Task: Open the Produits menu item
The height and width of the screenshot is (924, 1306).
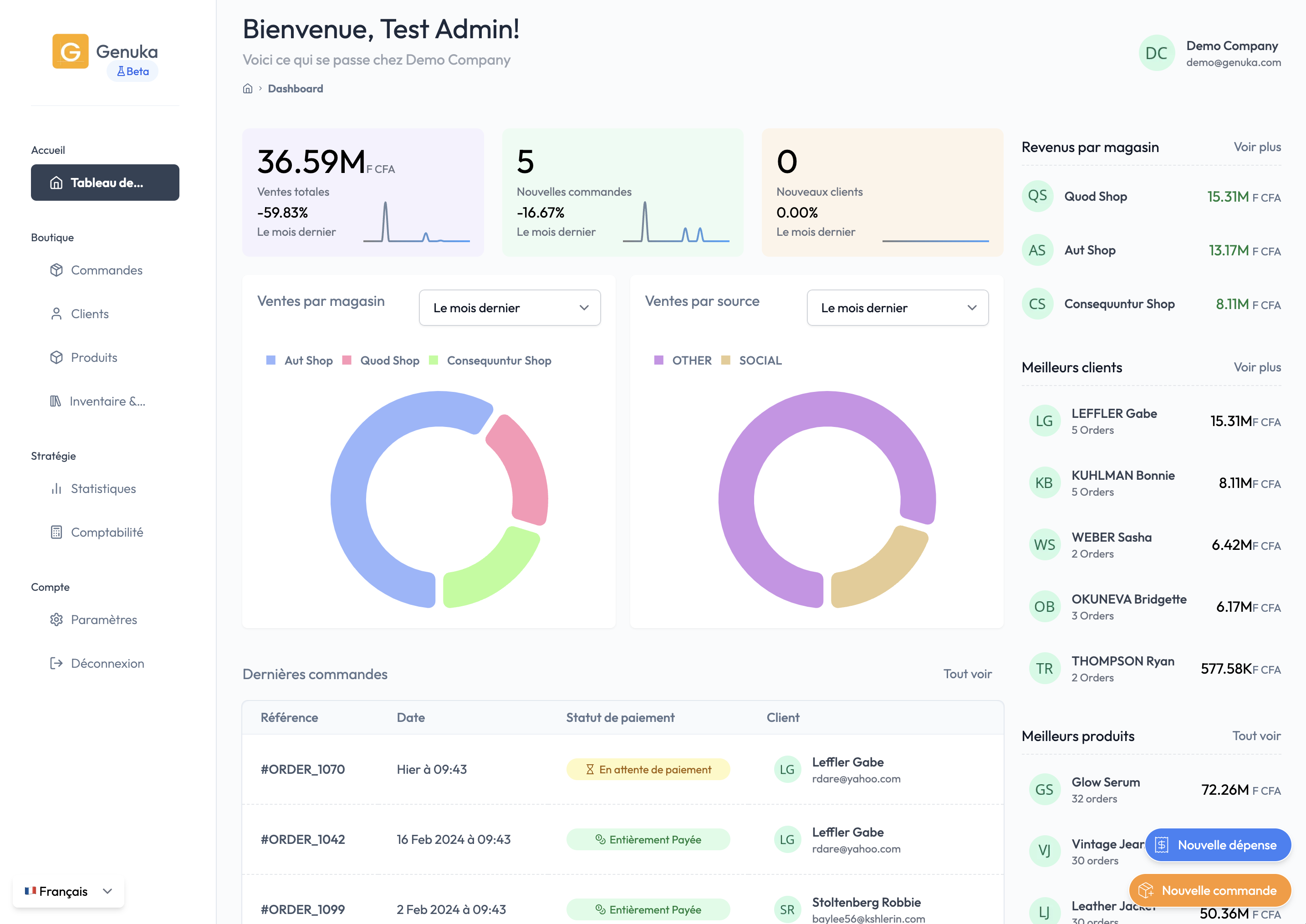Action: (x=94, y=358)
